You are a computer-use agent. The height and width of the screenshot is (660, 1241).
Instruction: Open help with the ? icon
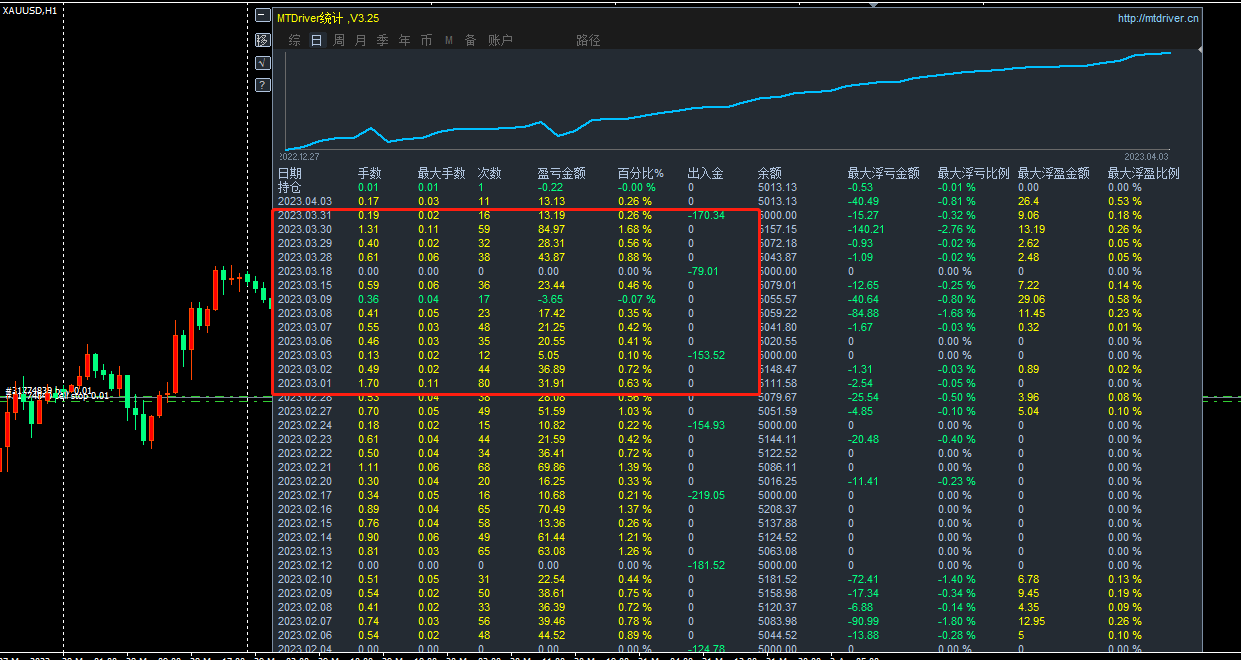262,85
